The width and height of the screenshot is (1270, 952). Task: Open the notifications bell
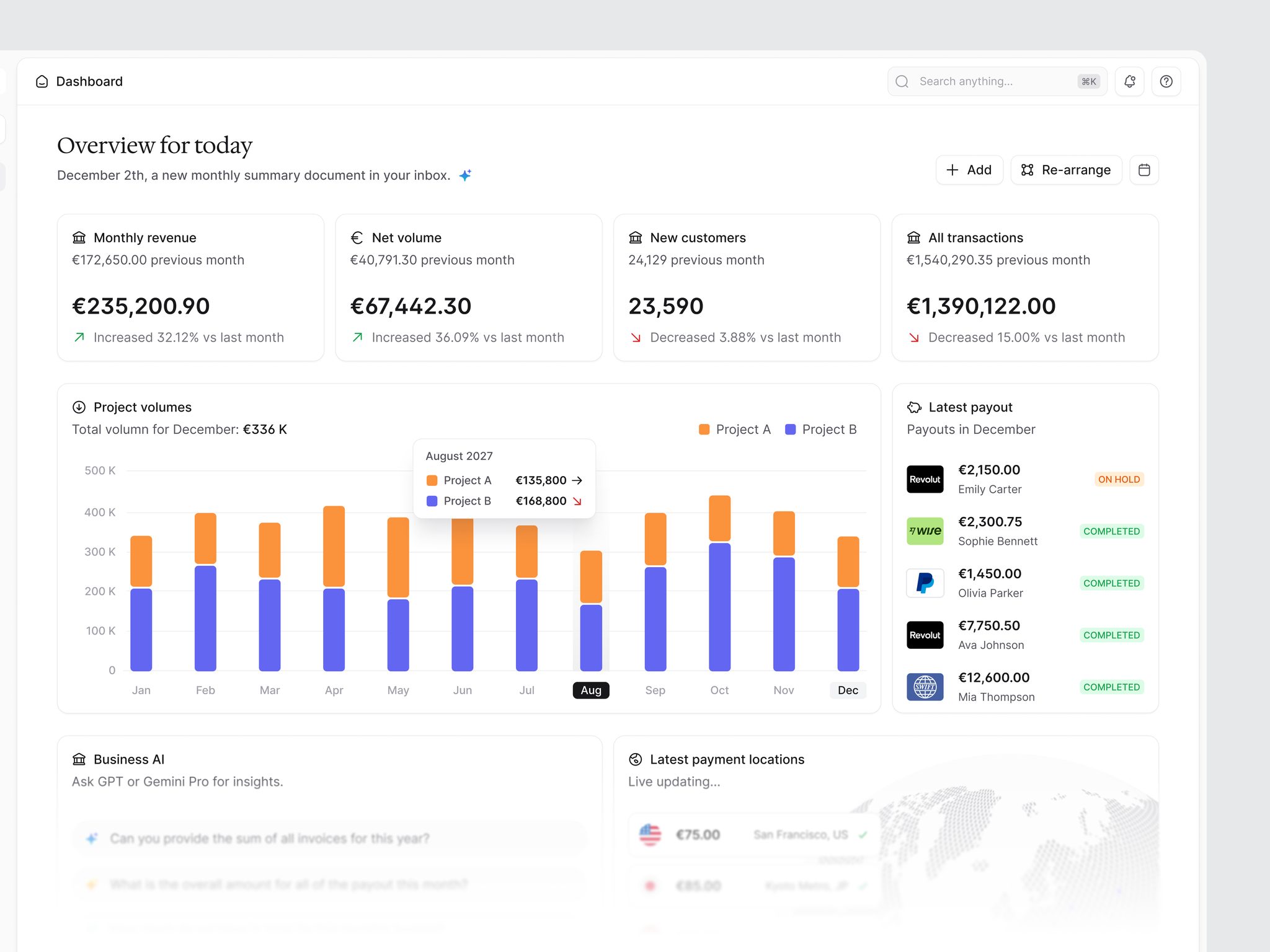coord(1129,81)
